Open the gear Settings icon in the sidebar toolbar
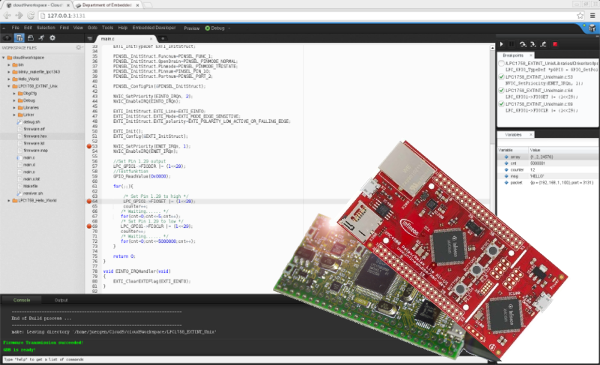This screenshot has width=600, height=365. coord(52,38)
